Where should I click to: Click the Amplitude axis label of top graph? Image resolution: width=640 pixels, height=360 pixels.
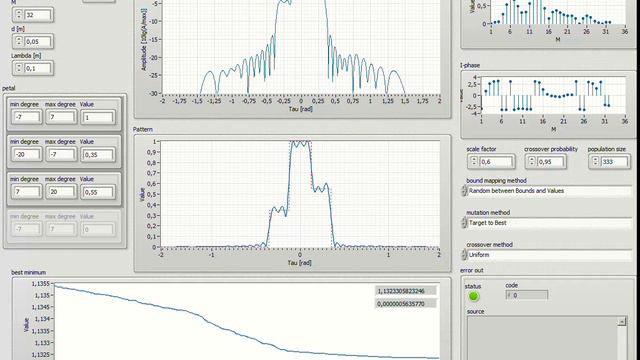coord(144,40)
